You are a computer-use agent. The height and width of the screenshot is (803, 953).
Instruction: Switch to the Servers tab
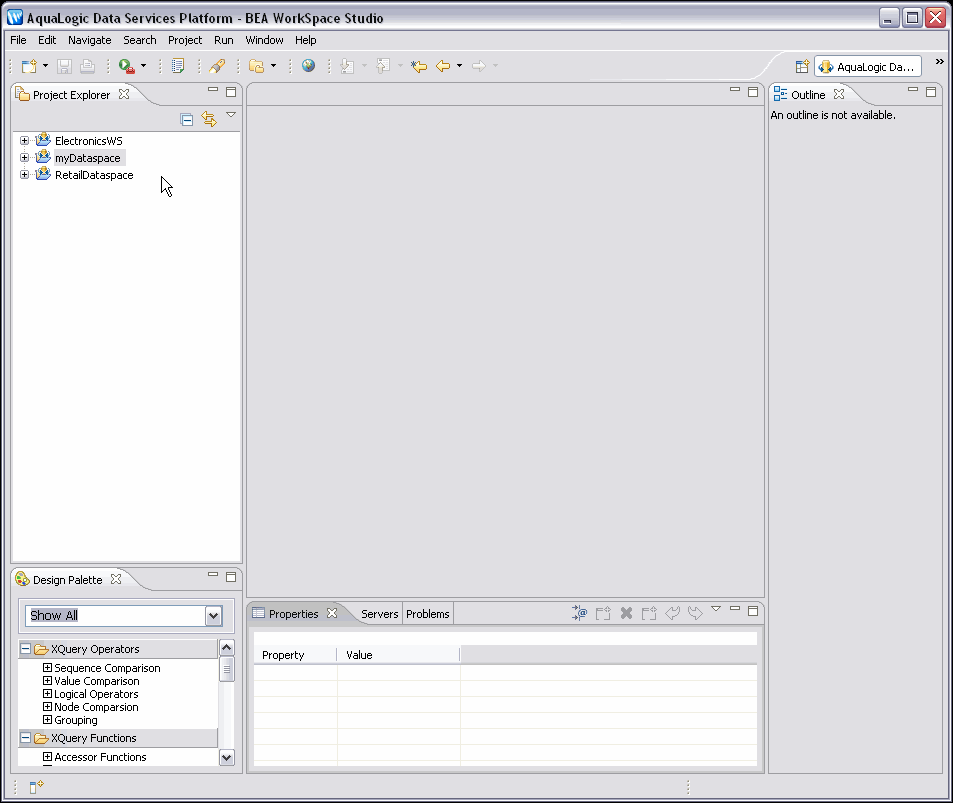point(380,614)
